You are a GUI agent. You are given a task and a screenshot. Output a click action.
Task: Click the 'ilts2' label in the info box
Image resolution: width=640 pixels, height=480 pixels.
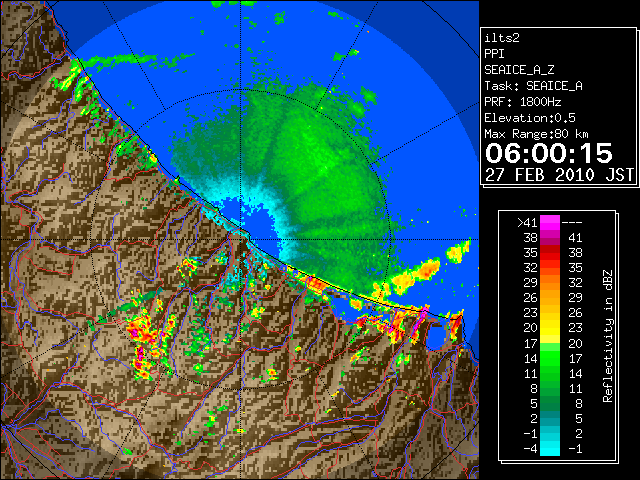(x=502, y=38)
